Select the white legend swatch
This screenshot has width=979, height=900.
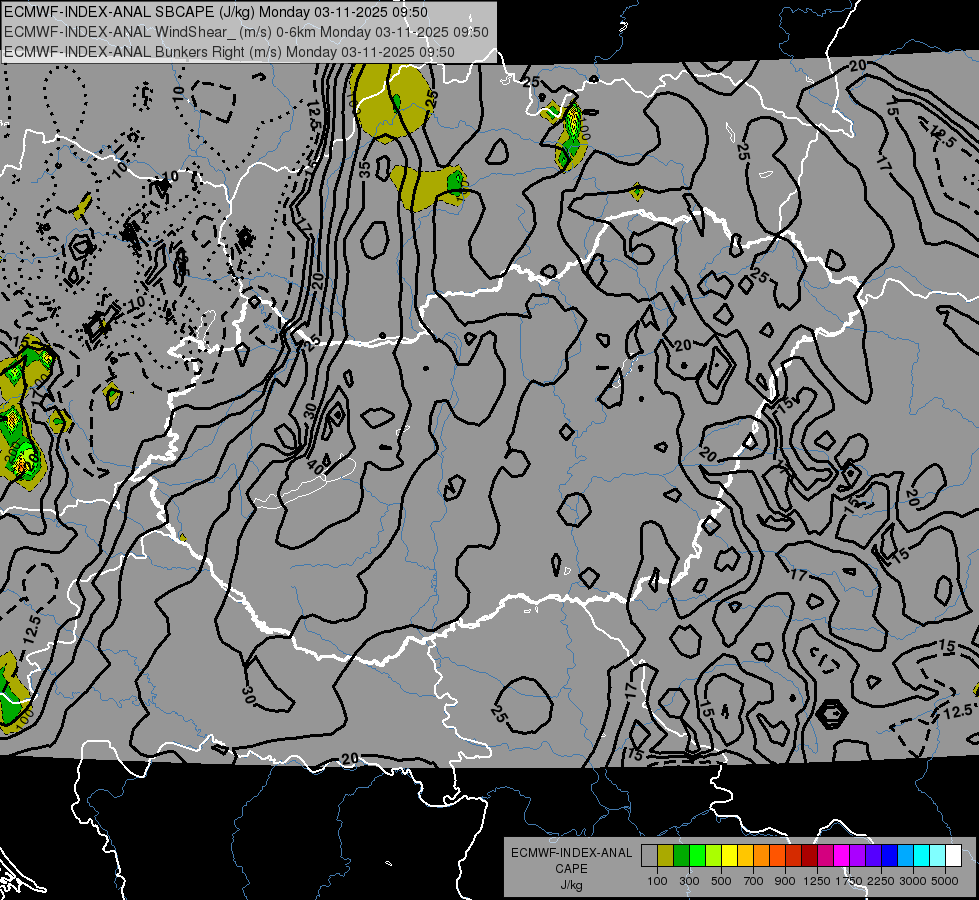click(x=953, y=856)
